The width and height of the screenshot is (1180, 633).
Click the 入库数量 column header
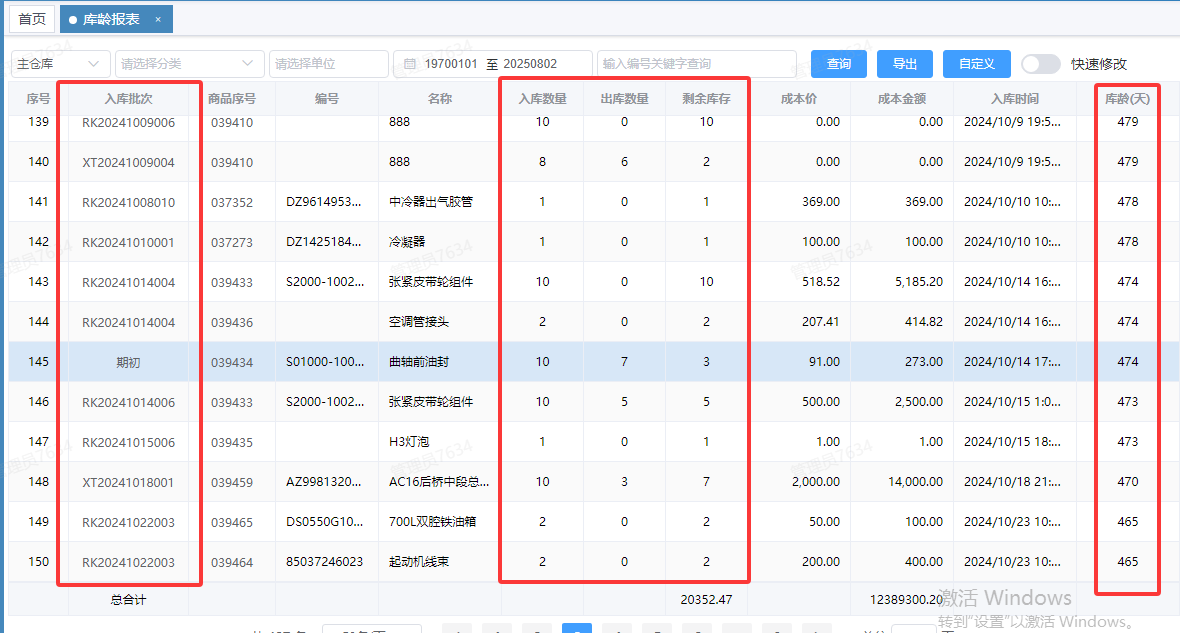point(542,98)
